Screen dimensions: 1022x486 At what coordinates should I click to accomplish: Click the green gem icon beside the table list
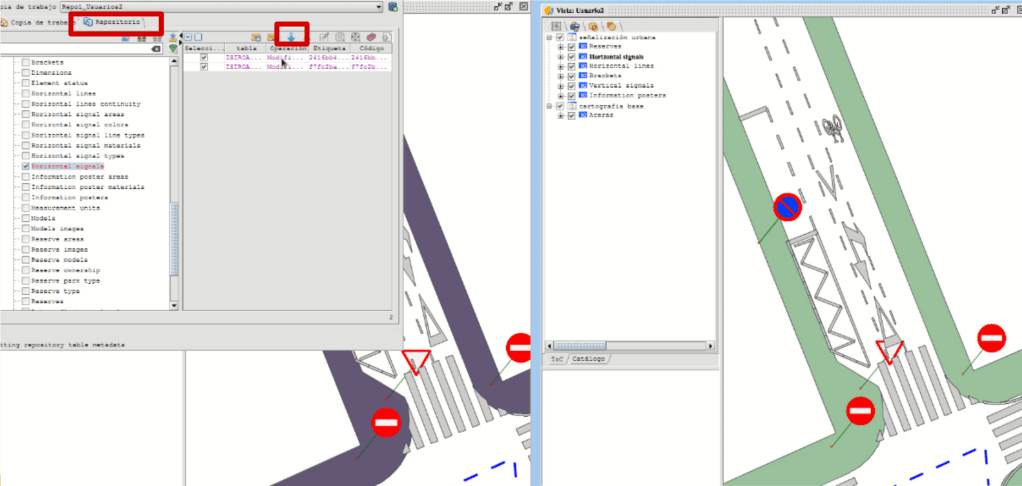tap(173, 49)
